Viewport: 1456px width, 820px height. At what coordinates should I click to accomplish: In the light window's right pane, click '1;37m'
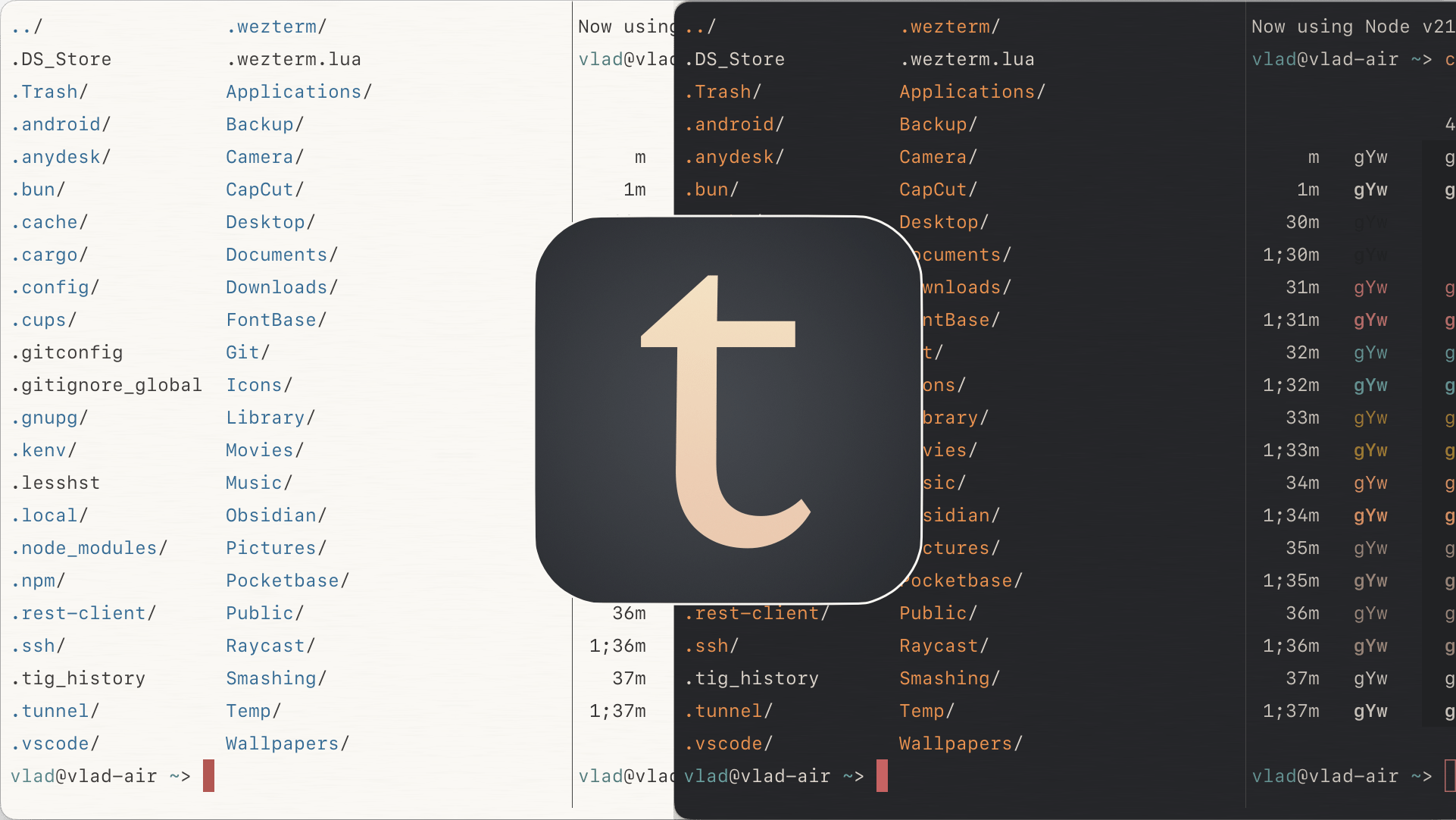tap(618, 711)
